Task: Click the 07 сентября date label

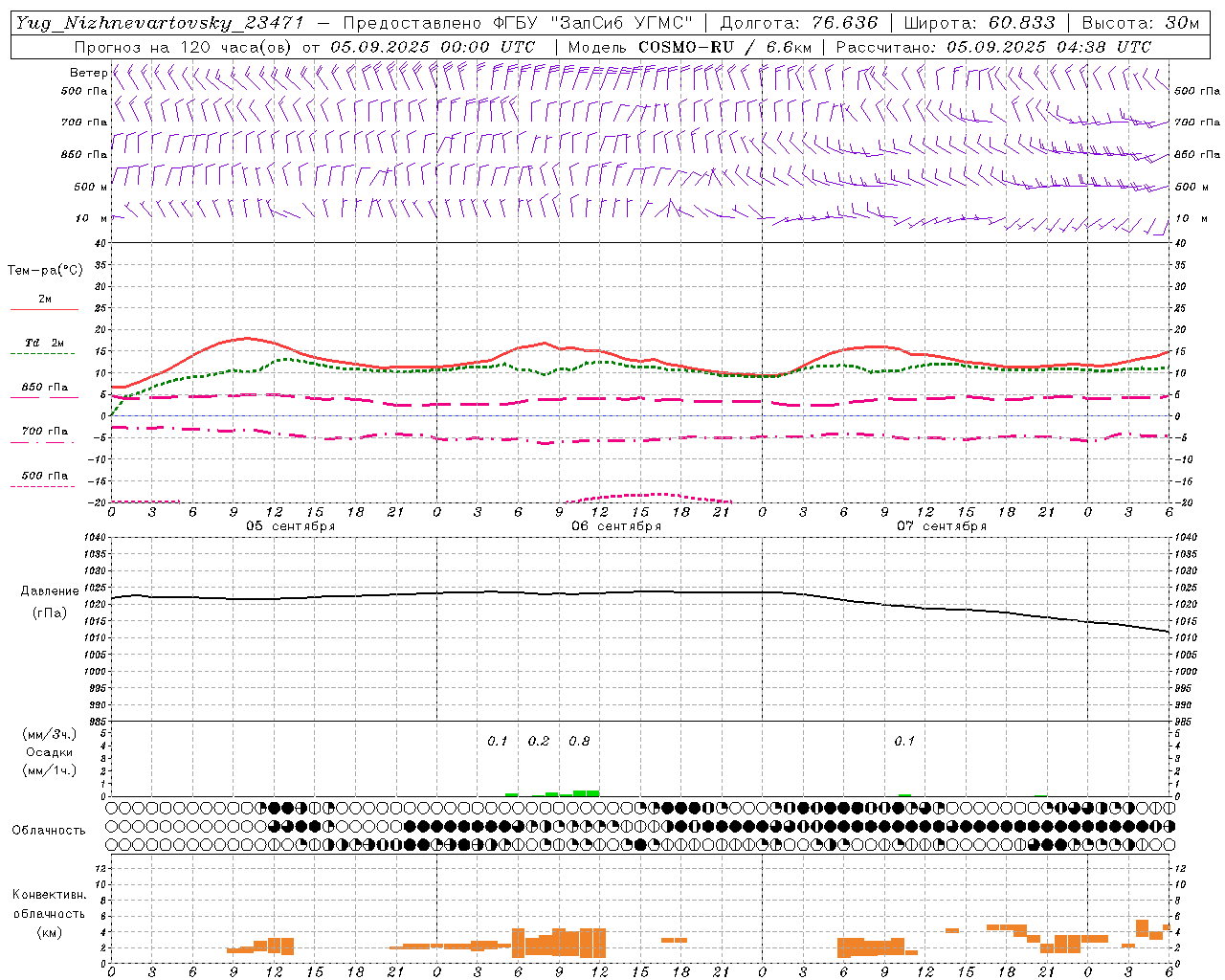Action: tap(942, 526)
